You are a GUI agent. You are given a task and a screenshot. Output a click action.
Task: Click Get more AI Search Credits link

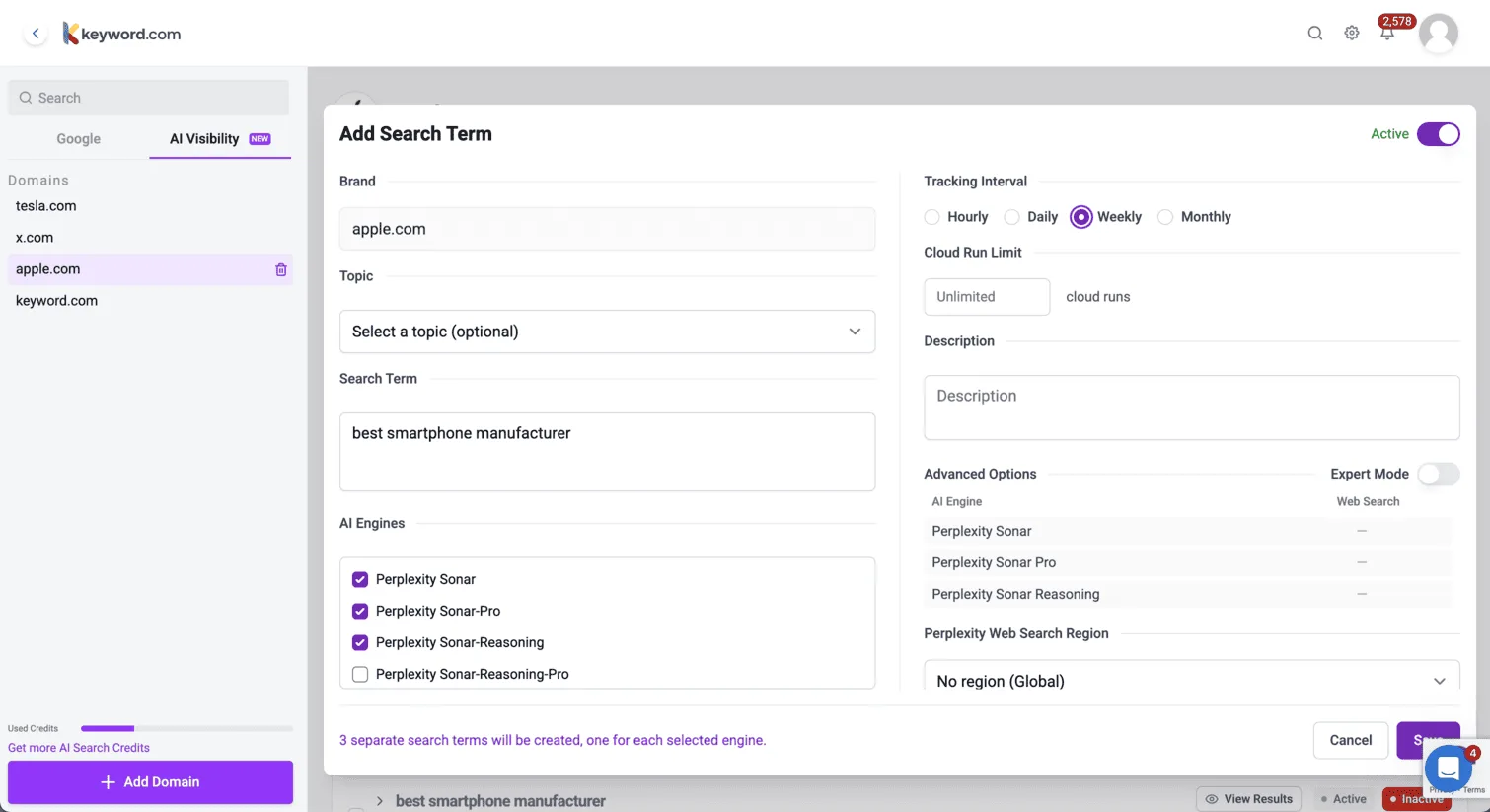(79, 748)
